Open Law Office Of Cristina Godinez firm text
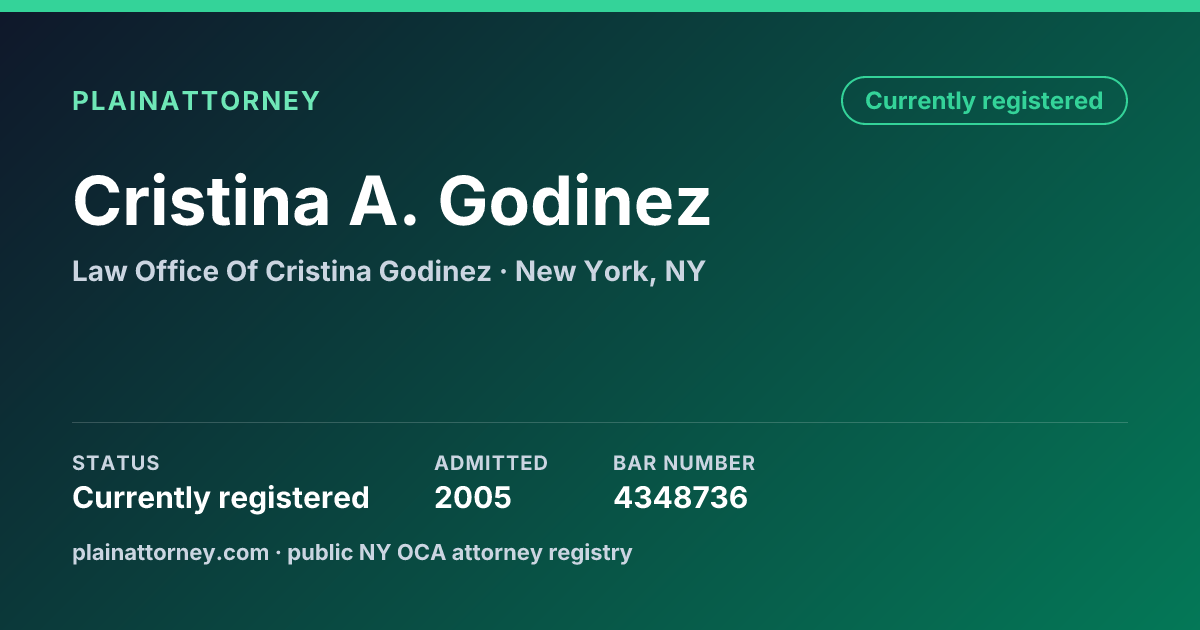The image size is (1200, 630). [x=281, y=271]
